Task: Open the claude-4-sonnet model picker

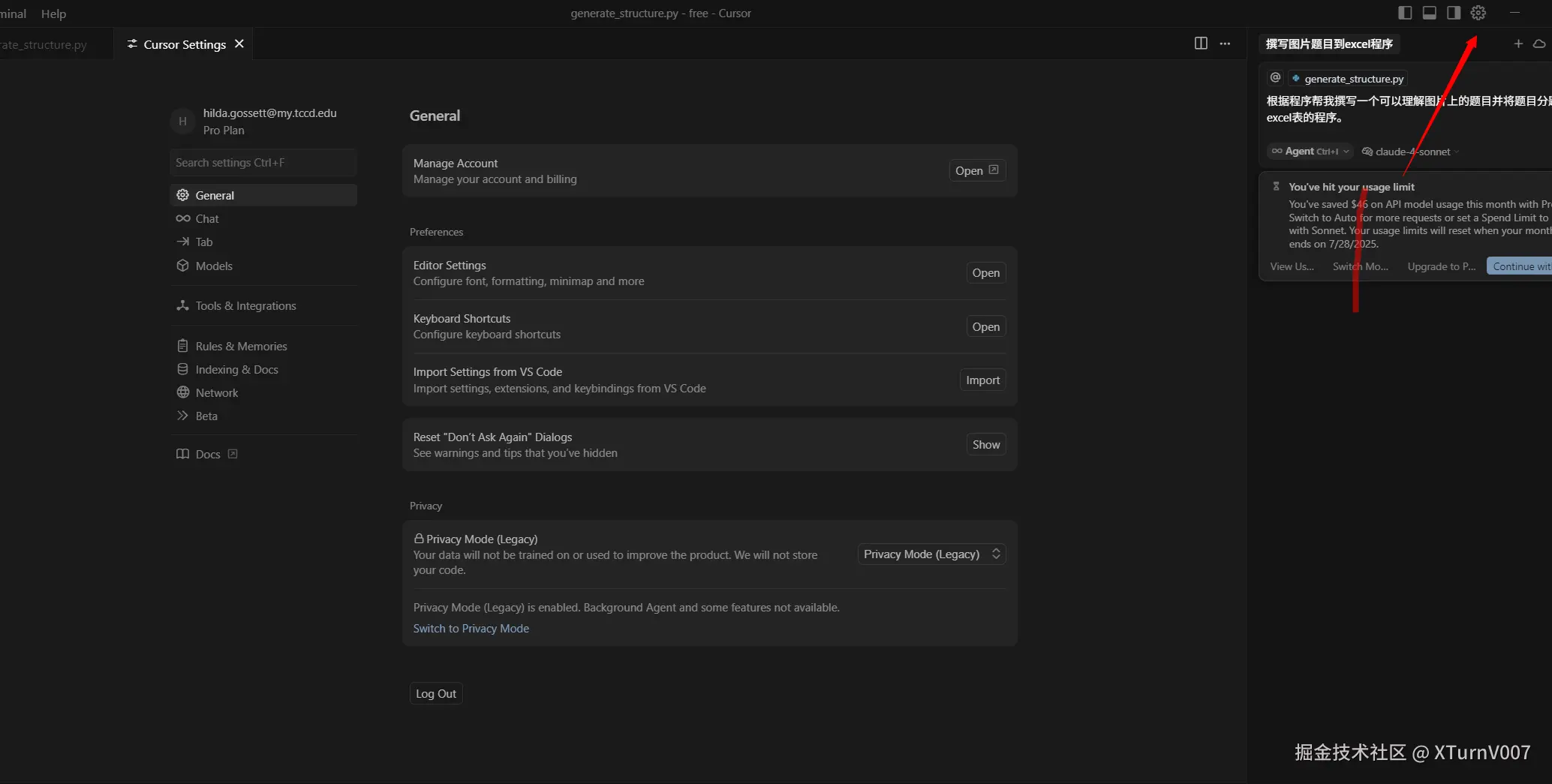Action: 1411,152
